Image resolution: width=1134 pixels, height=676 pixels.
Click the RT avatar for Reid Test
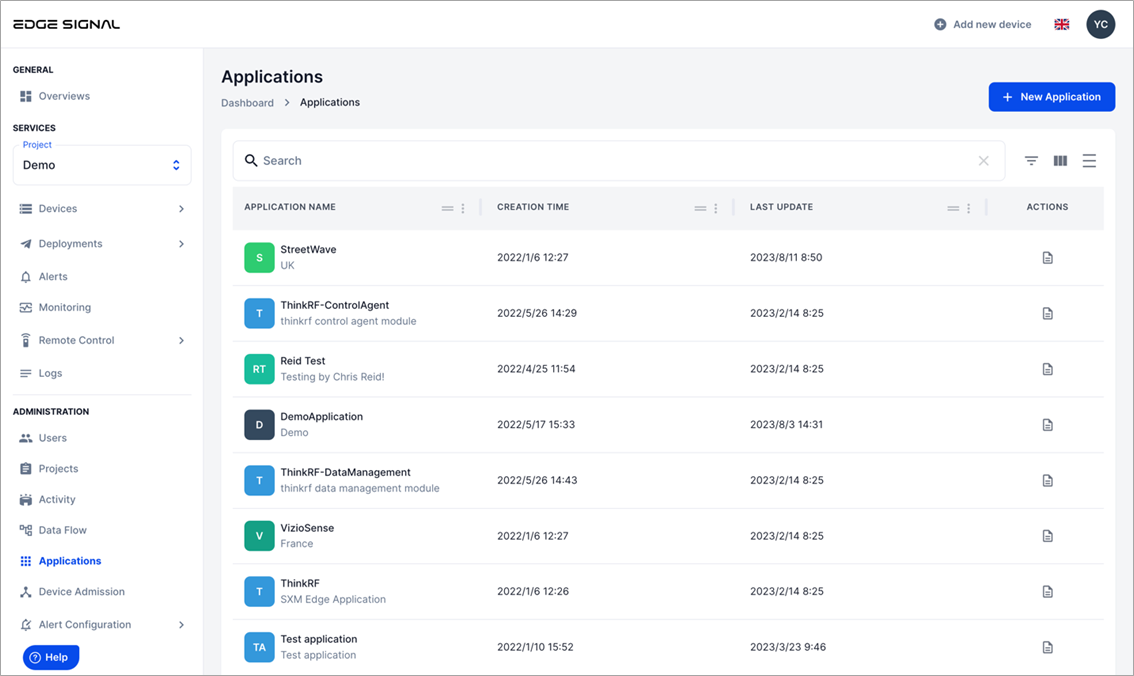tap(259, 369)
